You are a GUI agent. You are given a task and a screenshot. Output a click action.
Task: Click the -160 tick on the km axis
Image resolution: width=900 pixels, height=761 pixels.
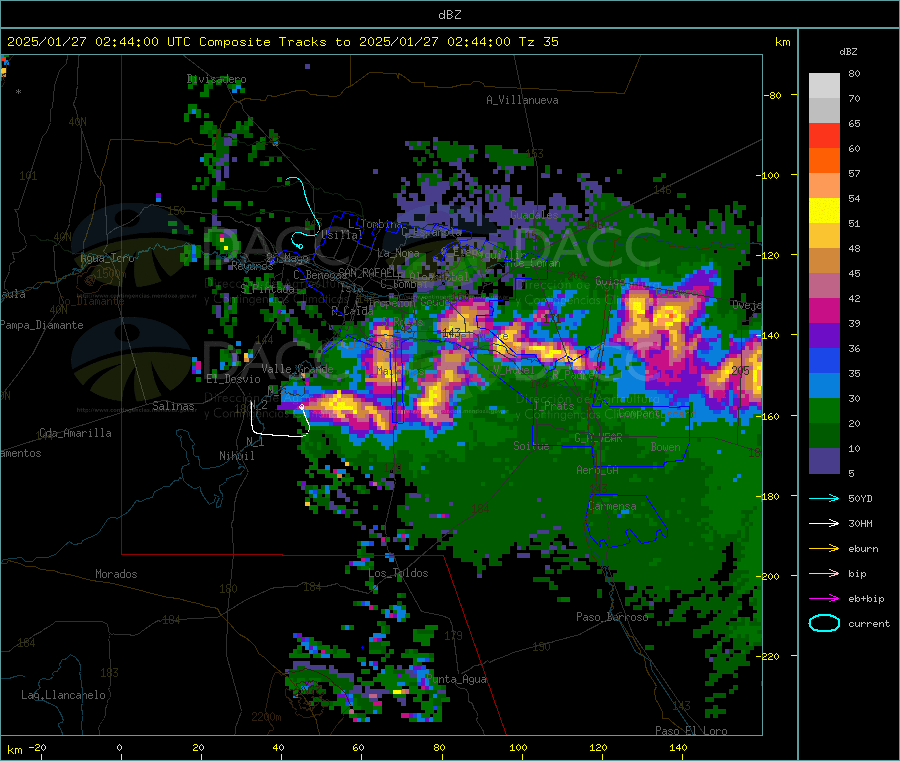click(x=770, y=416)
